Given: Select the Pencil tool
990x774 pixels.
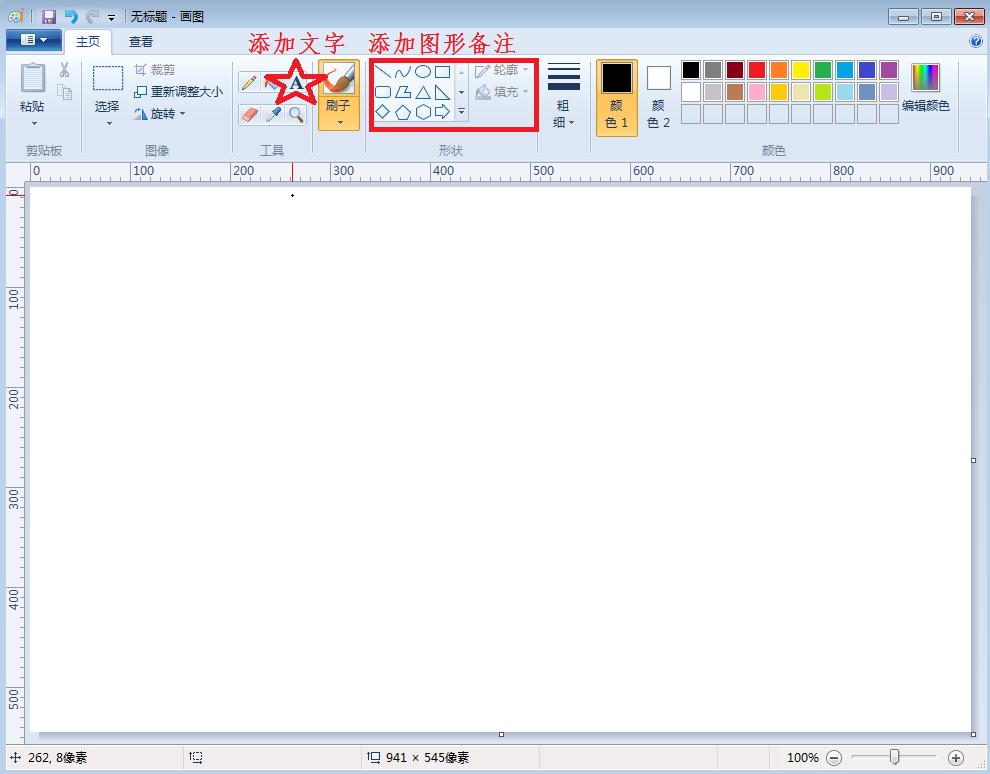Looking at the screenshot, I should tap(248, 82).
